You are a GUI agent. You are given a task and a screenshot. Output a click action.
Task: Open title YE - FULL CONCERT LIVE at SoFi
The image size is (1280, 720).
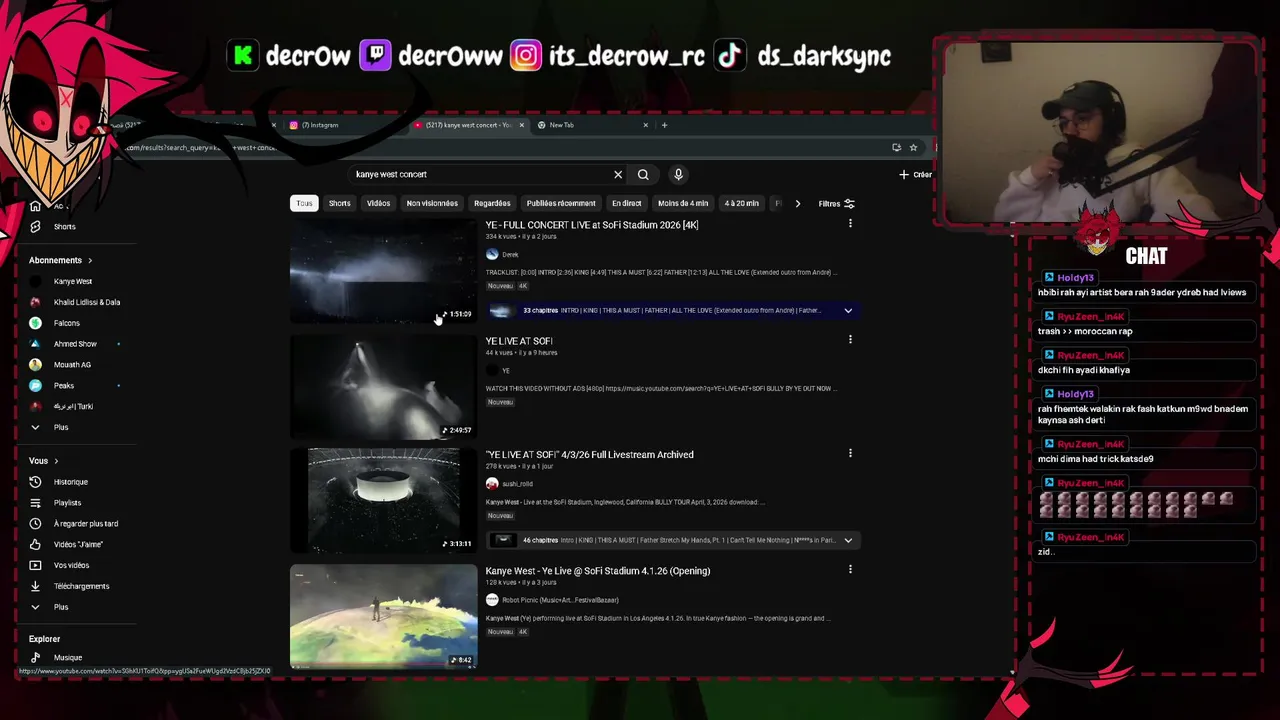pyautogui.click(x=592, y=225)
